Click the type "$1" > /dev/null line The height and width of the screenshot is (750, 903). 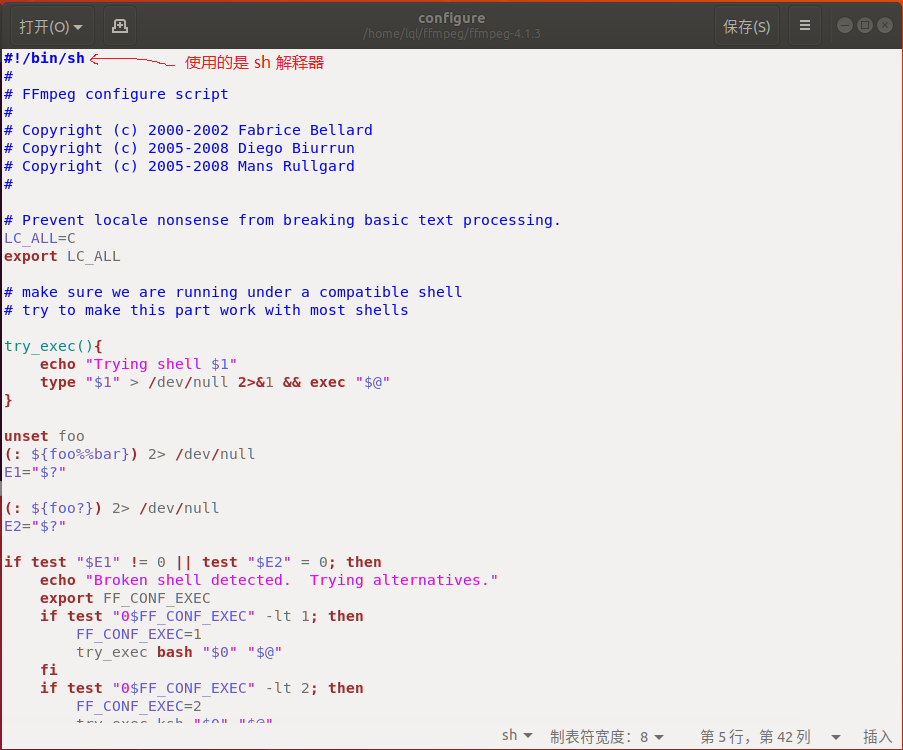pos(215,382)
